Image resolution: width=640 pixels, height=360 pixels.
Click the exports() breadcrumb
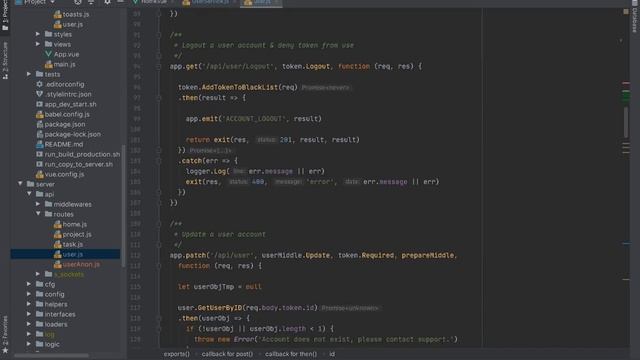point(177,354)
